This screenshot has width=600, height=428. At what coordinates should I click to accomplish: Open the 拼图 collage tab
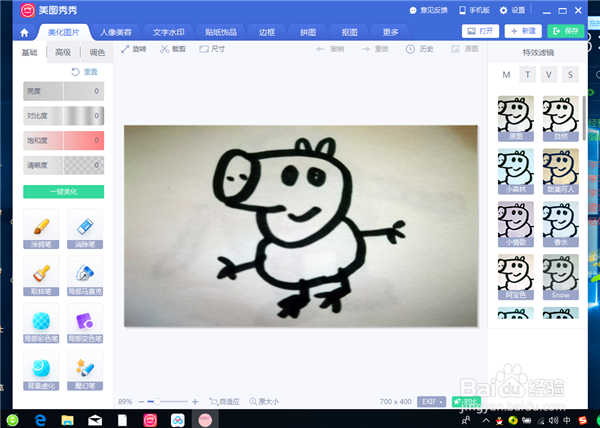click(308, 33)
